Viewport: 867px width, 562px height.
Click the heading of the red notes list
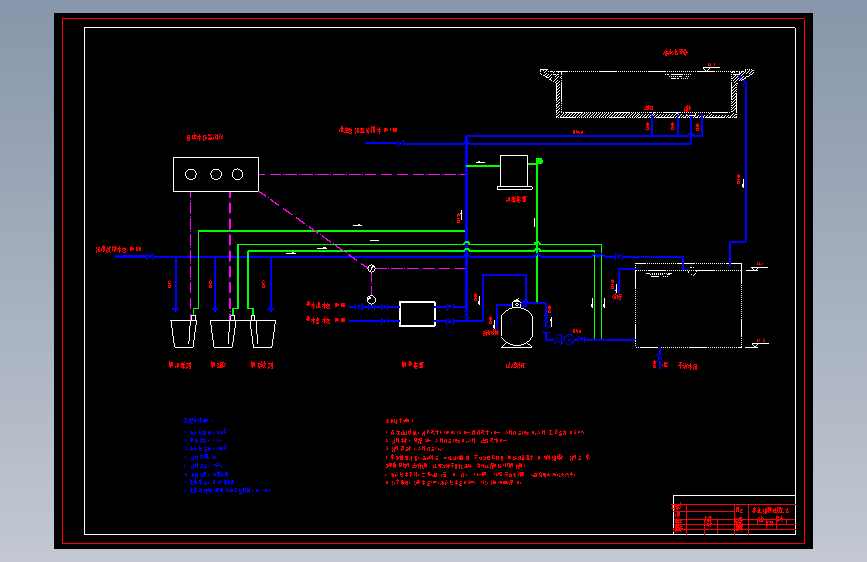[400, 421]
